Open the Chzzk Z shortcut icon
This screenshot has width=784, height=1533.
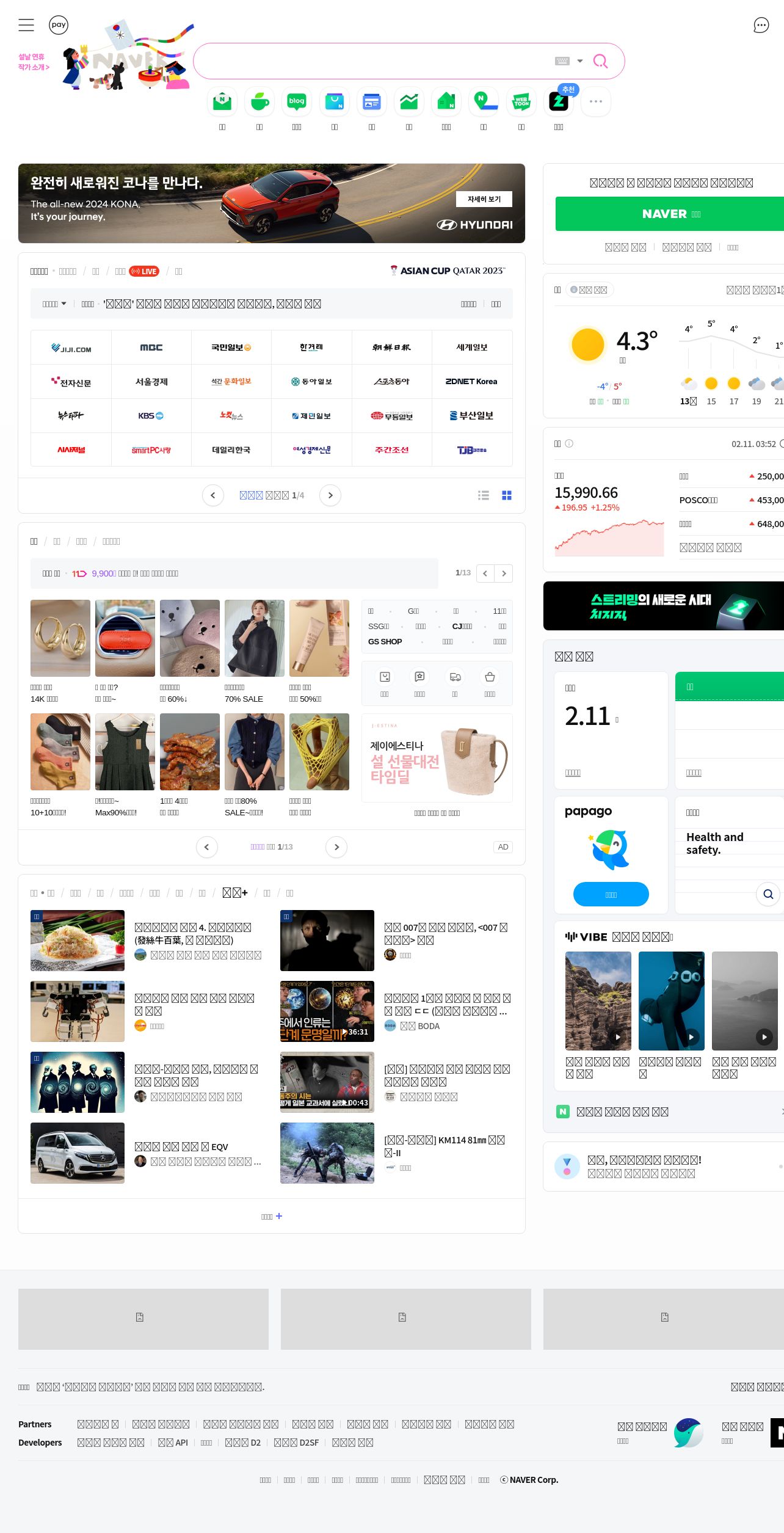point(559,101)
